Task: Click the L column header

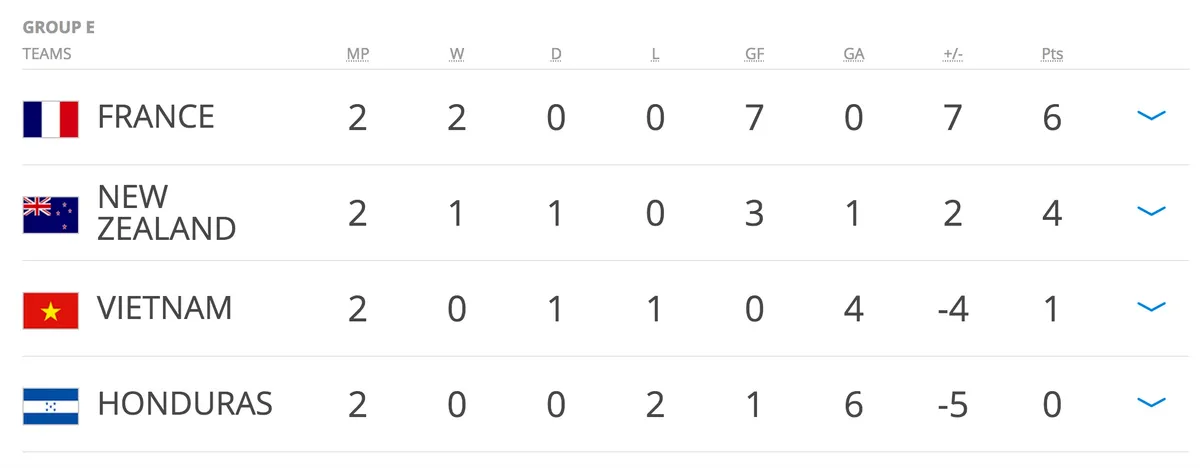Action: pos(655,54)
